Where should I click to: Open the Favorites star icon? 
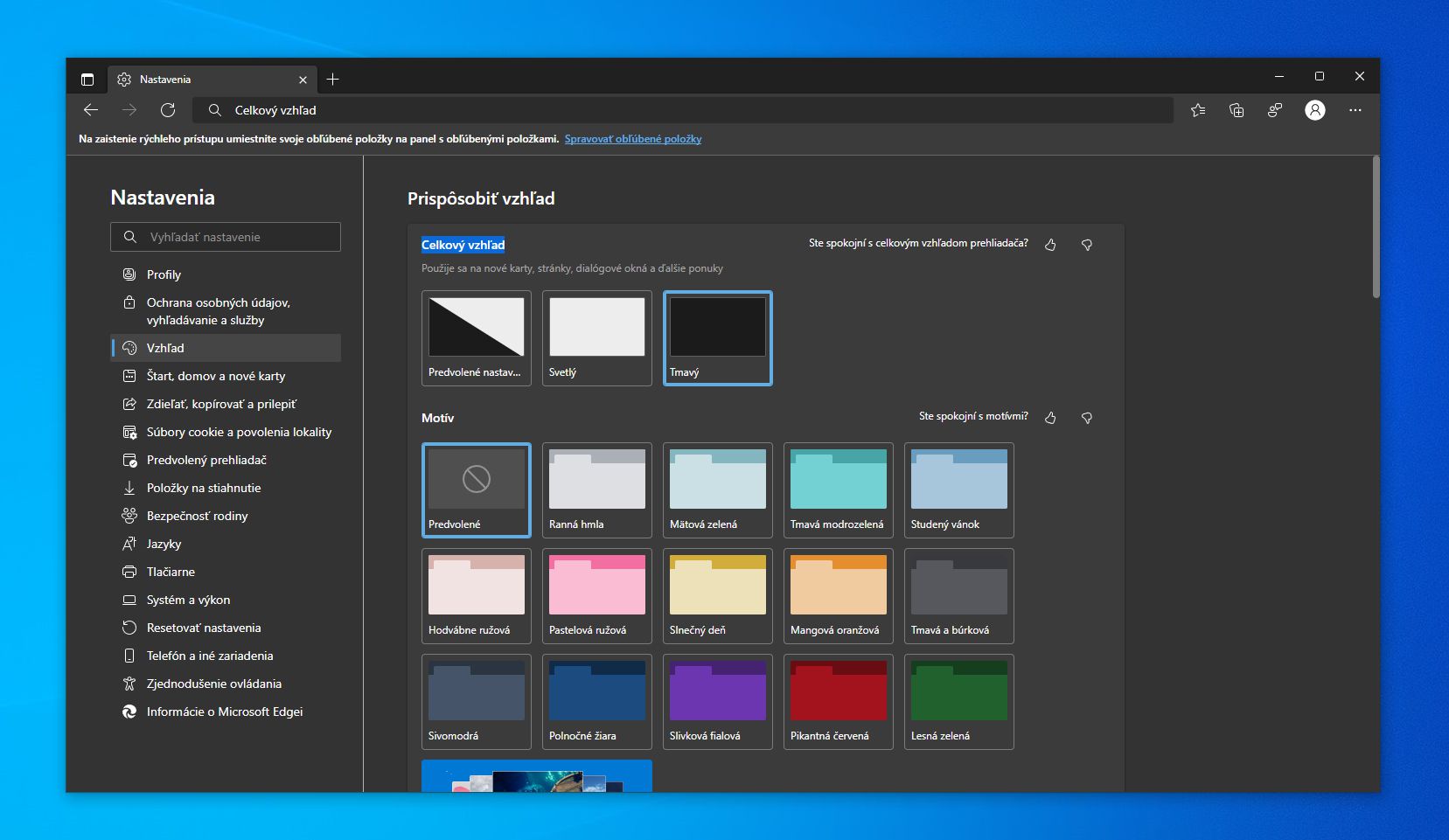click(x=1198, y=110)
